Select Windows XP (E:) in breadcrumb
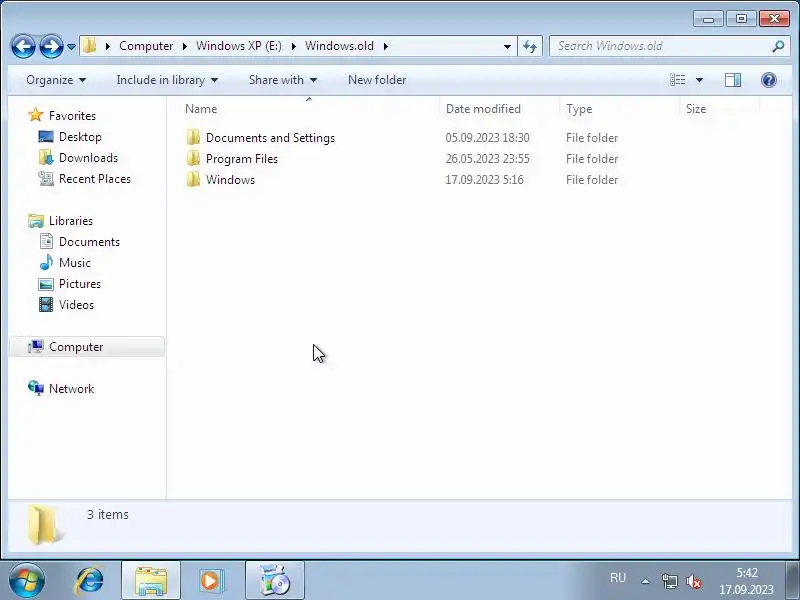Screen dimensions: 800x600 point(239,46)
